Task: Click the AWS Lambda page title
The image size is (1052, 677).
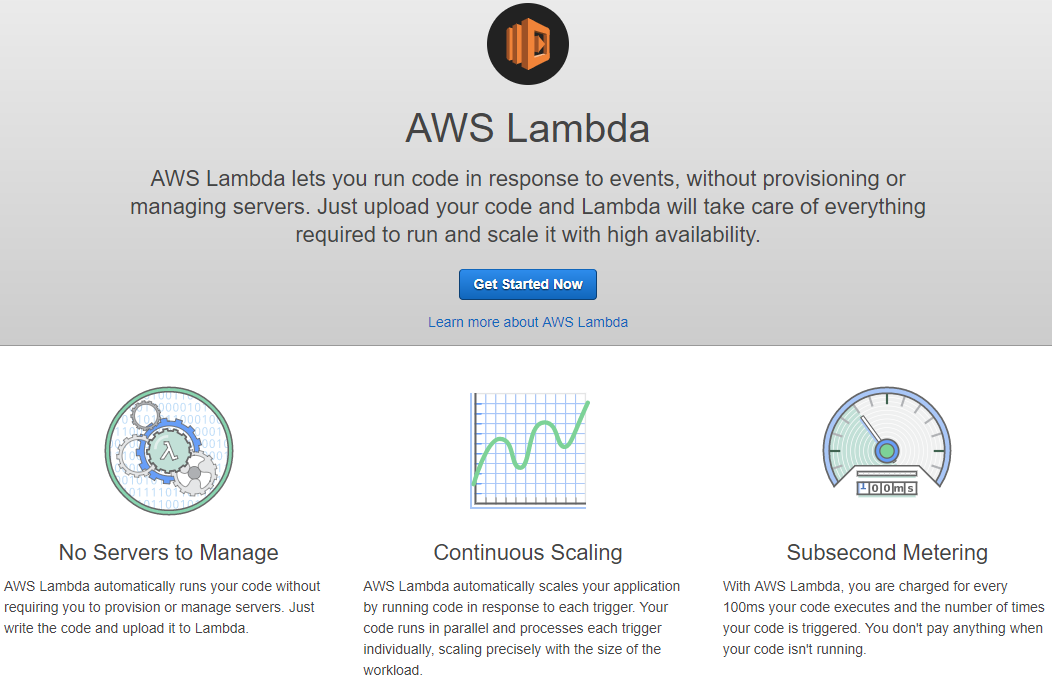Action: pos(527,129)
